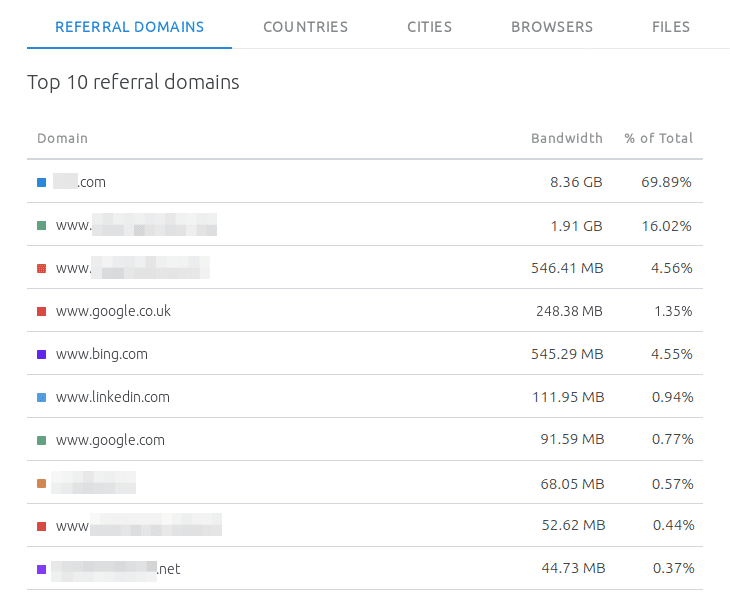Click the orange swatch in the 68.05 MB row

click(41, 483)
